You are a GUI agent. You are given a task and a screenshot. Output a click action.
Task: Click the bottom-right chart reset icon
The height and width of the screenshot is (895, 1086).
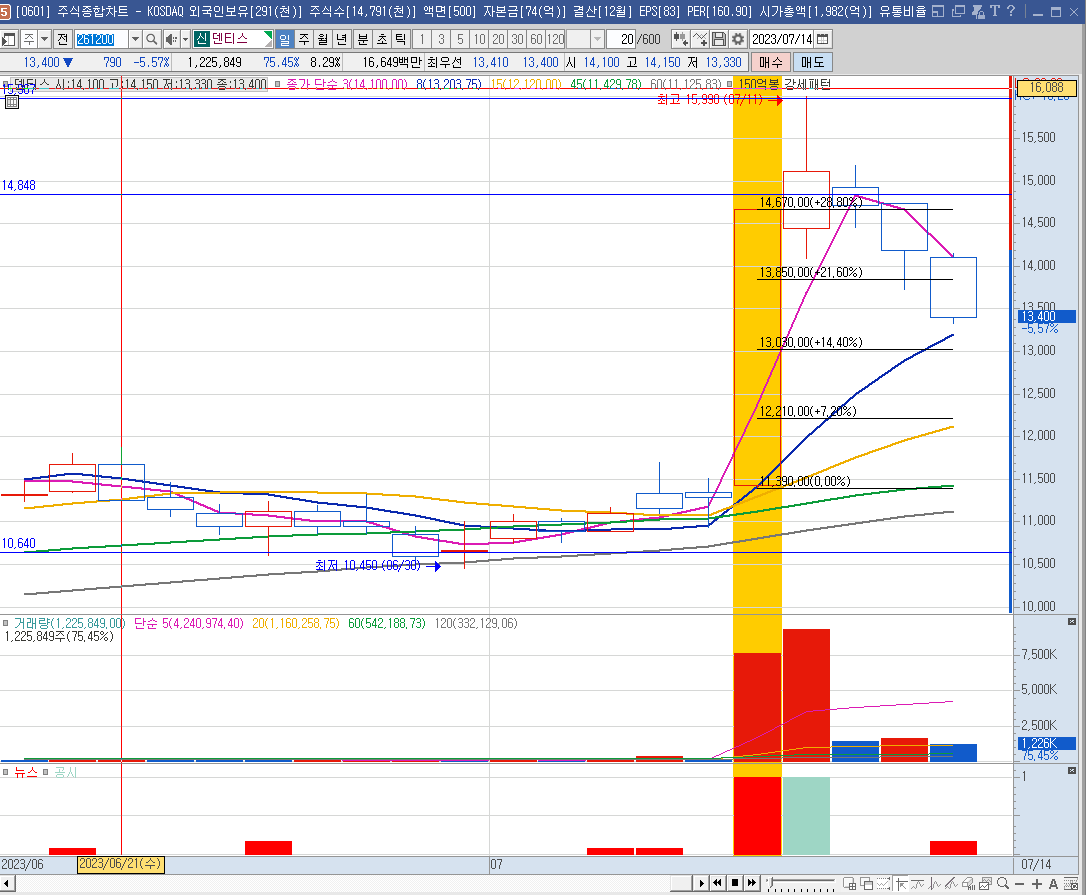1070,883
